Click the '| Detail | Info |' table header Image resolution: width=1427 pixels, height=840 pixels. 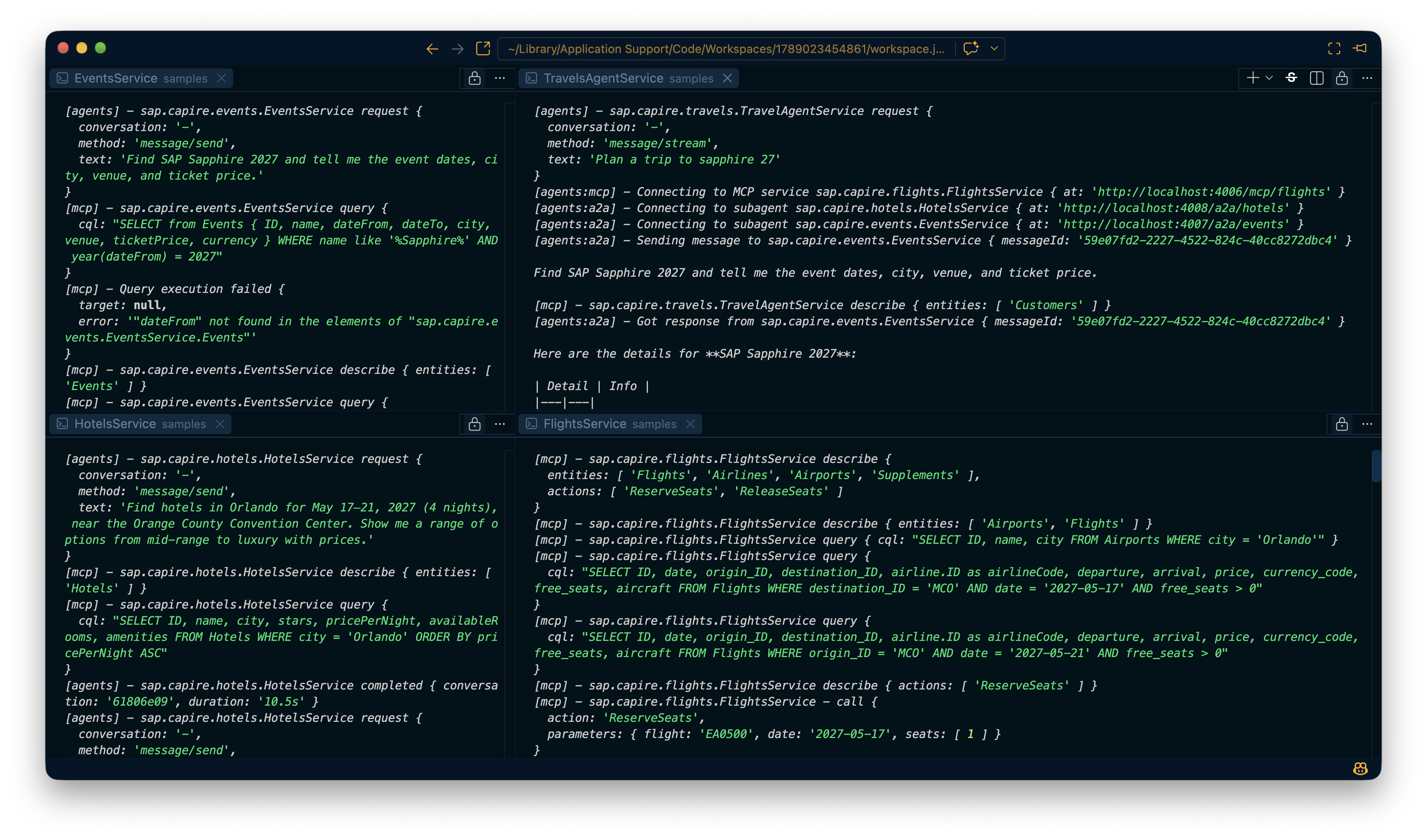[592, 386]
